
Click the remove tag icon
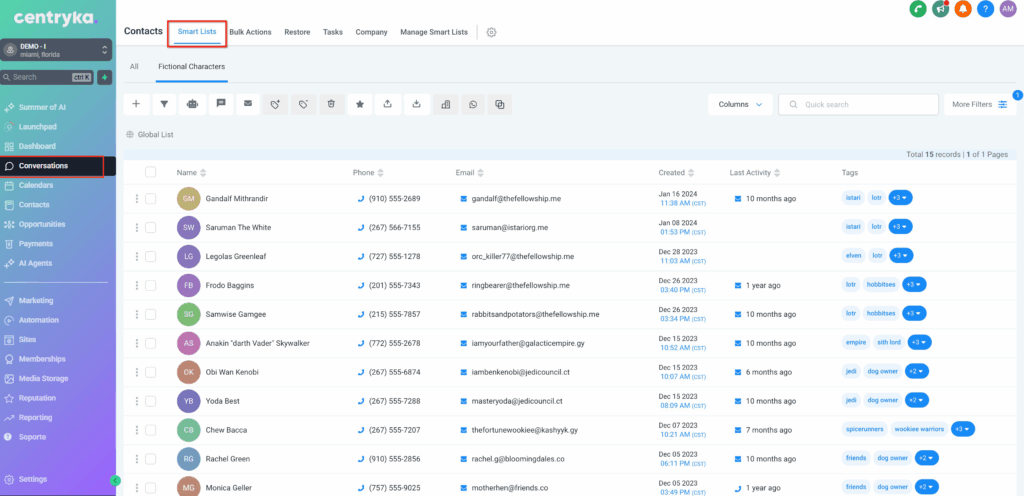[x=303, y=104]
